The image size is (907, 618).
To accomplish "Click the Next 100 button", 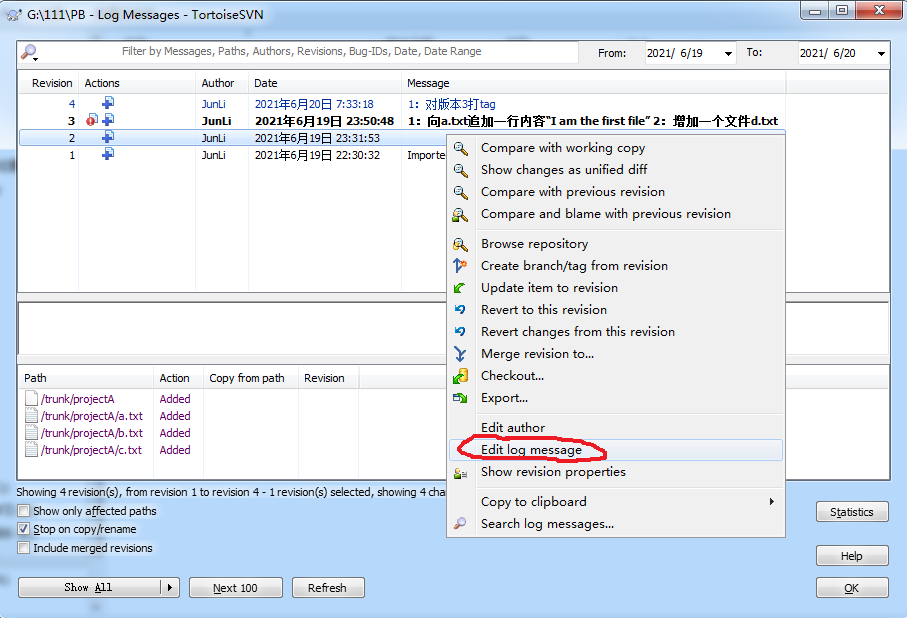I will pos(235,587).
